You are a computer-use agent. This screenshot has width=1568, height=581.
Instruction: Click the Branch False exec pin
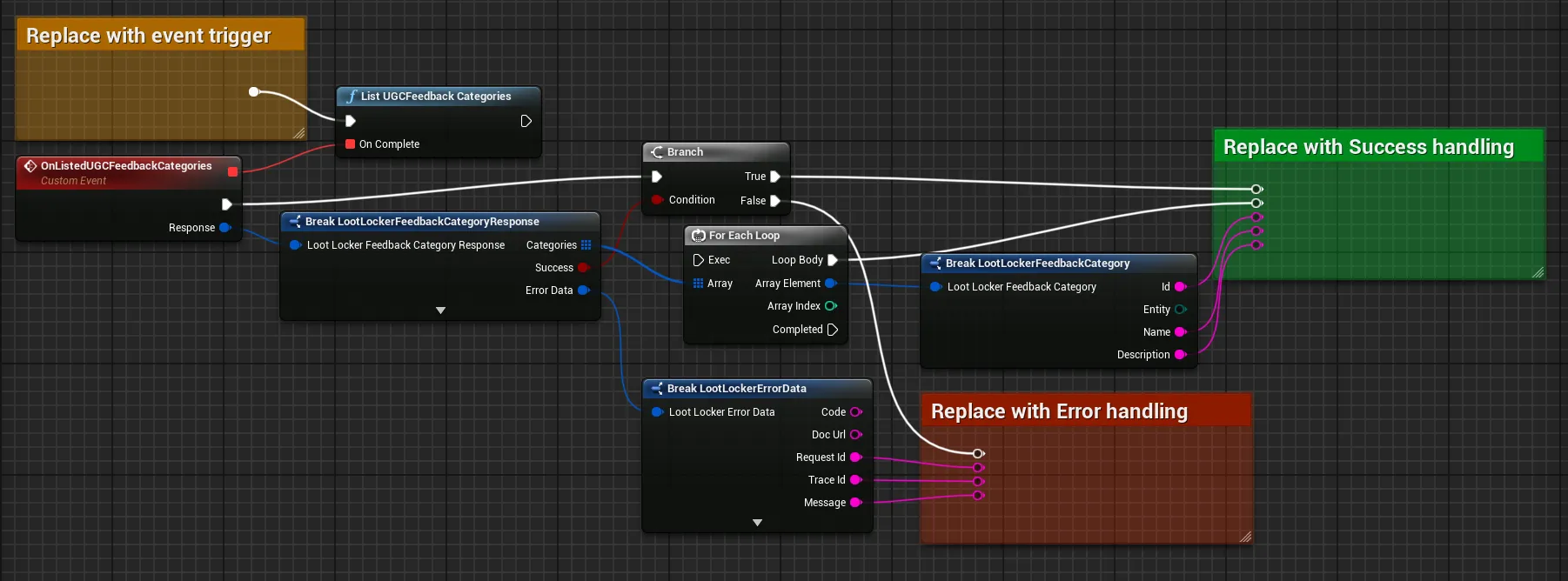[775, 201]
